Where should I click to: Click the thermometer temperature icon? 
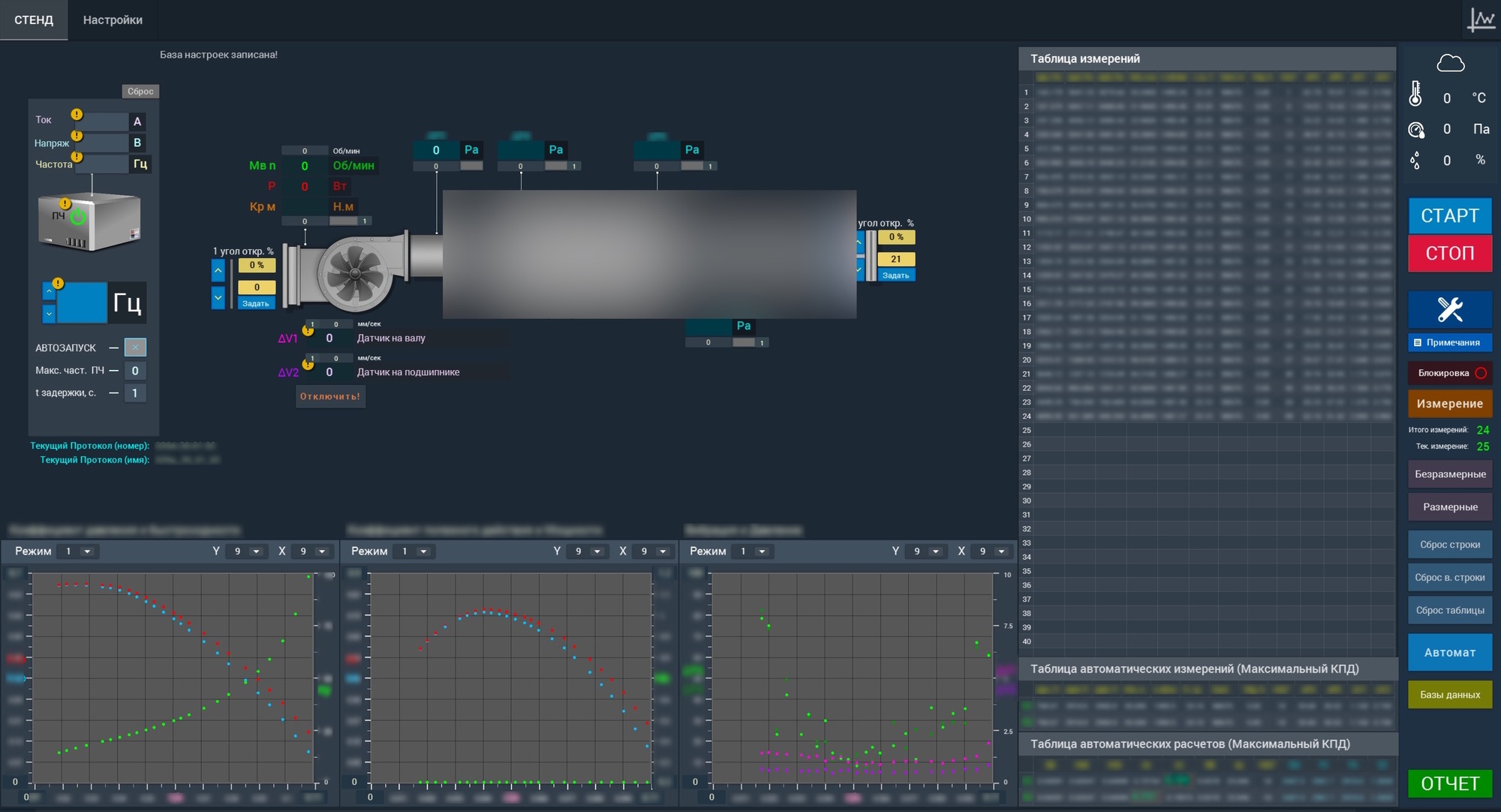click(1415, 95)
